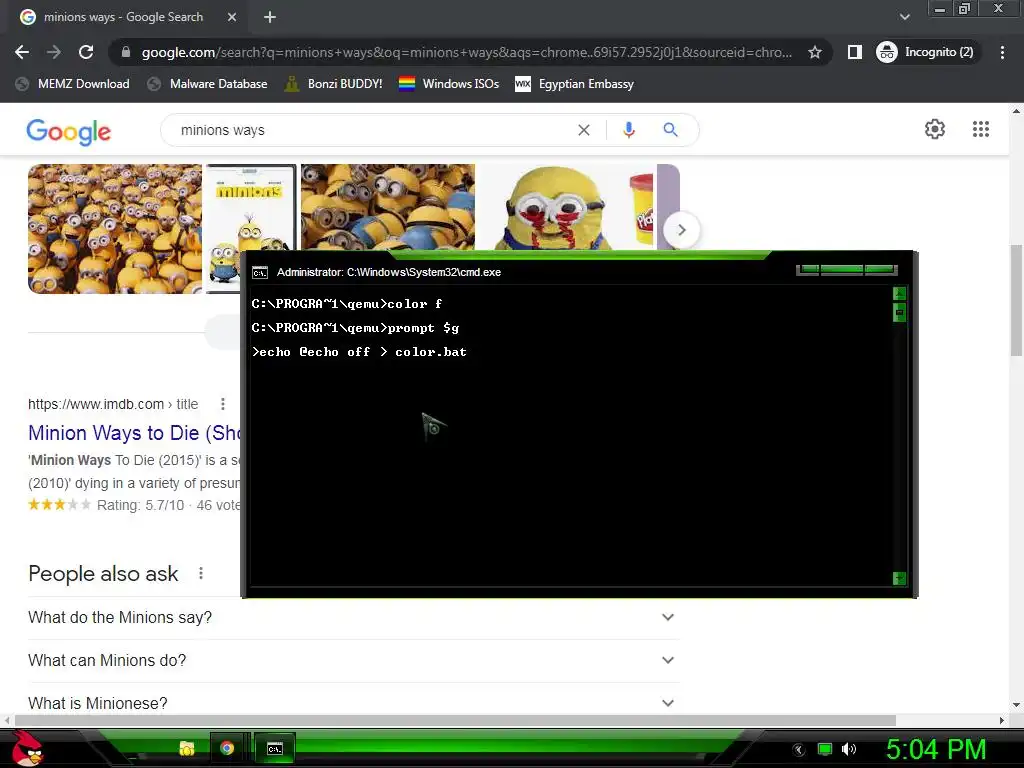1024x768 pixels.
Task: Open Chrome's three-dot menu
Action: (1002, 52)
